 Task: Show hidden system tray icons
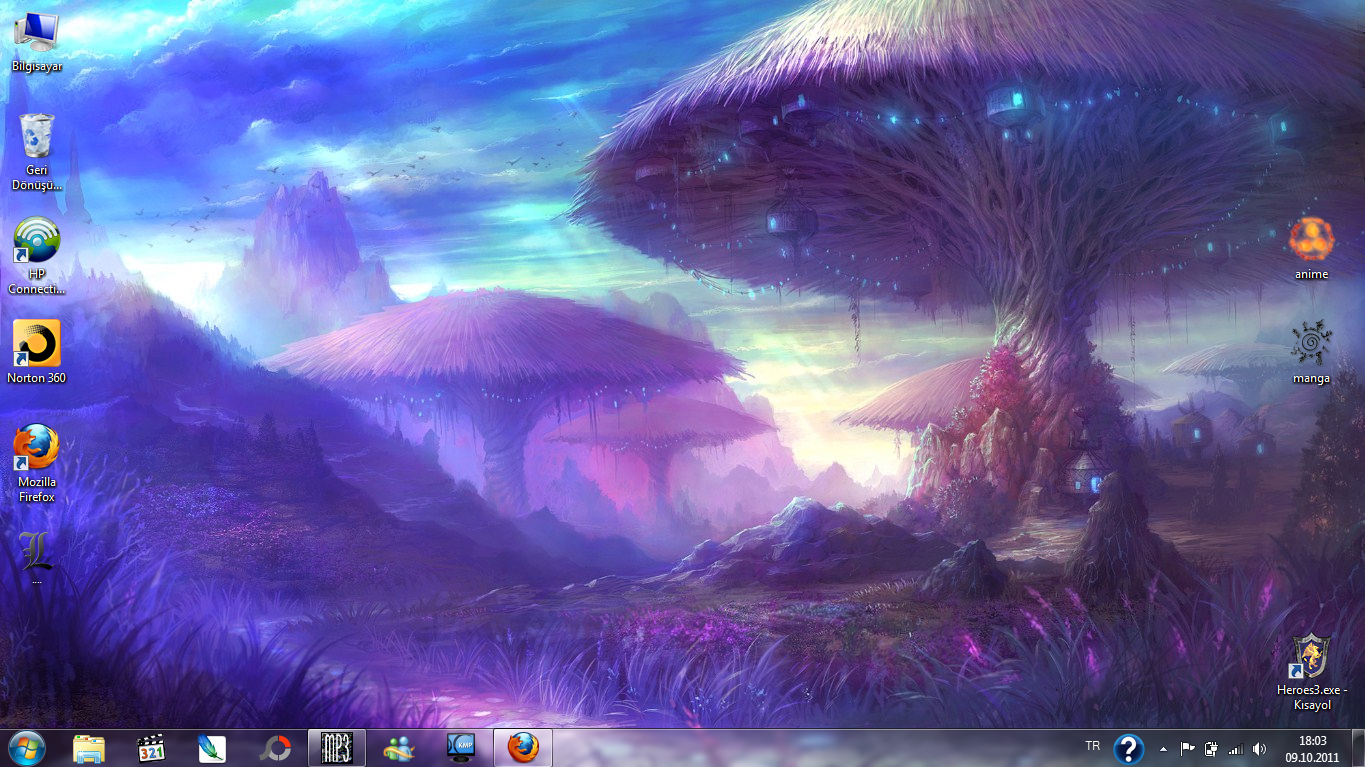point(1163,748)
